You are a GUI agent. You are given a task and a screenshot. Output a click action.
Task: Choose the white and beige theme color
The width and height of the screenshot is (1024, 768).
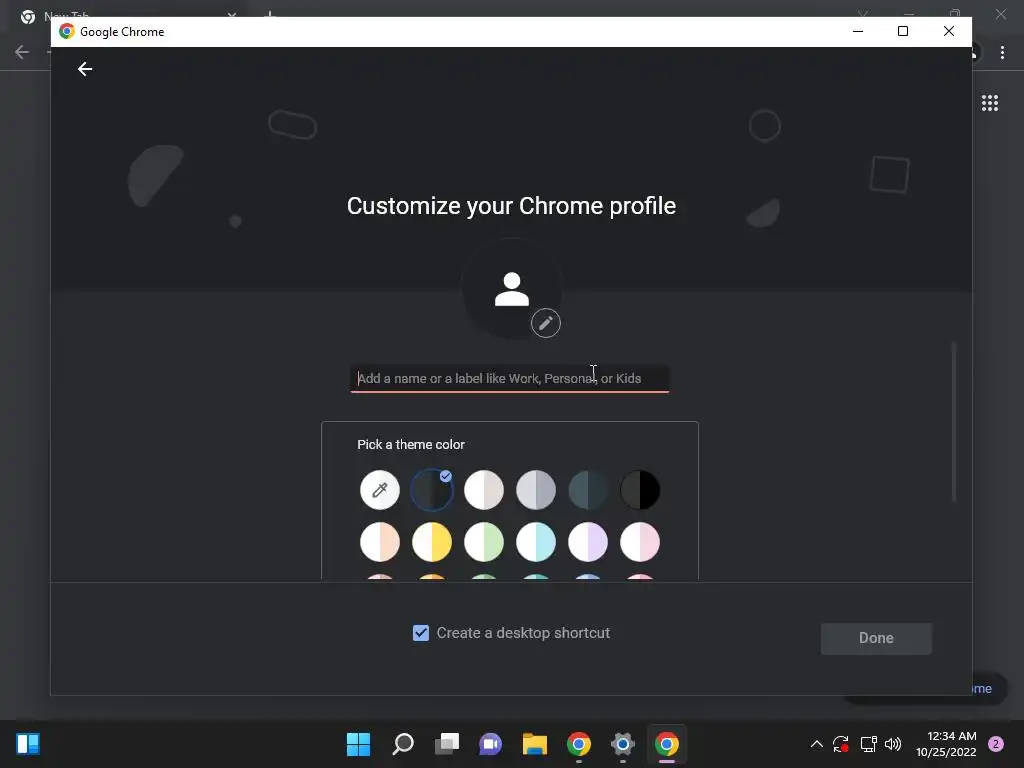point(484,490)
